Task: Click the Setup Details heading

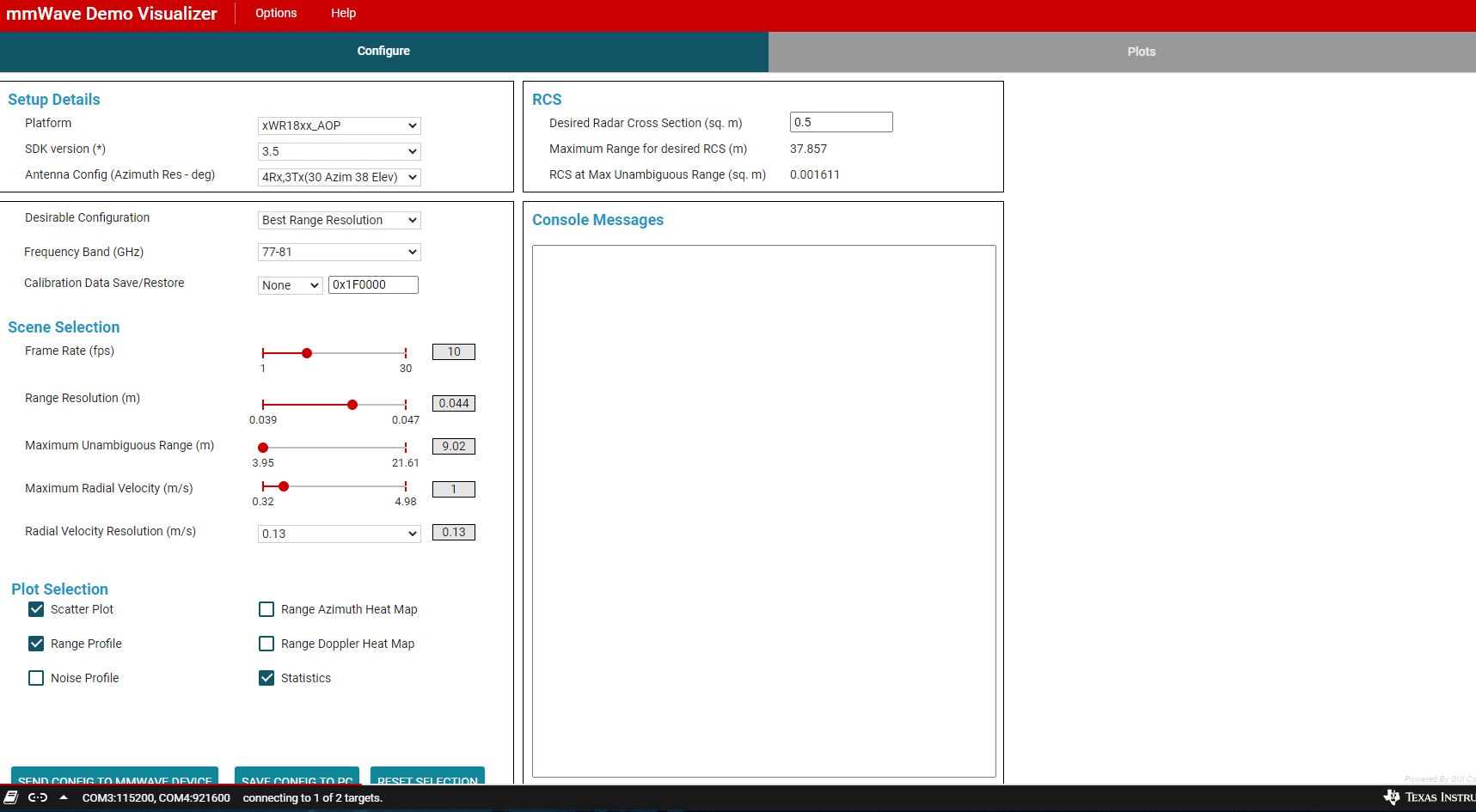Action: click(x=54, y=100)
